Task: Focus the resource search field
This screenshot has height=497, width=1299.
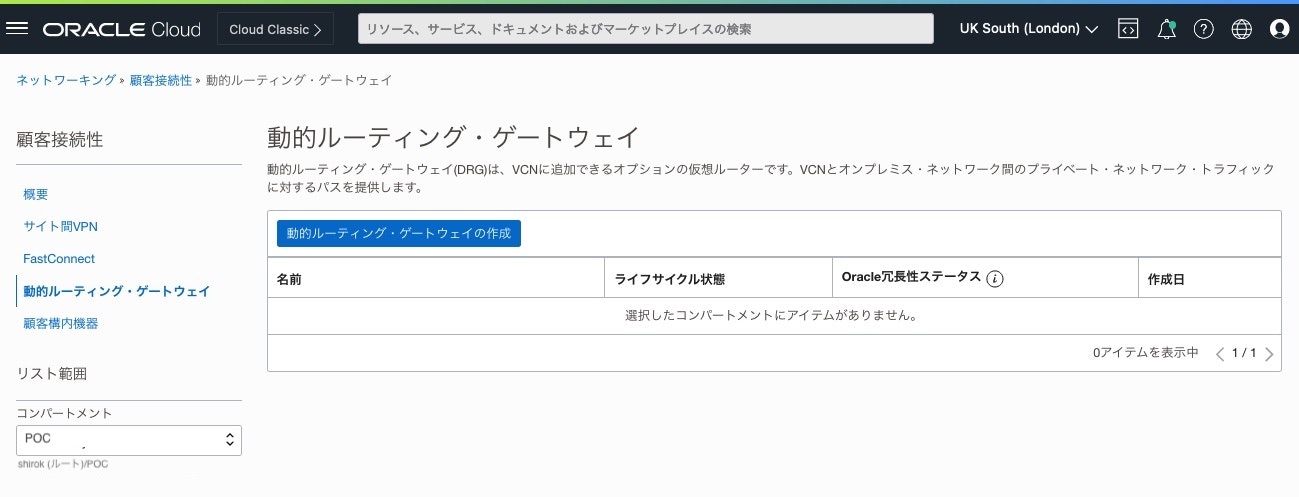Action: (x=646, y=29)
